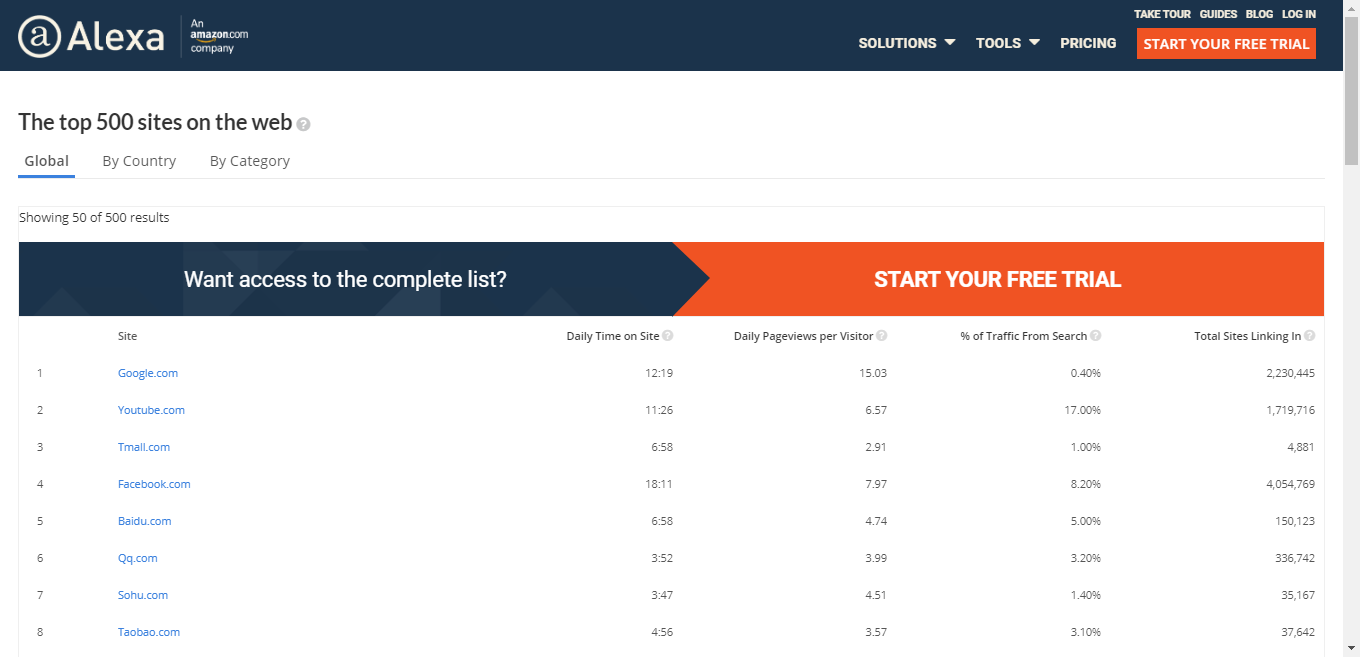Open Taobao.com site link
Viewport: 1360px width, 657px height.
tap(149, 632)
